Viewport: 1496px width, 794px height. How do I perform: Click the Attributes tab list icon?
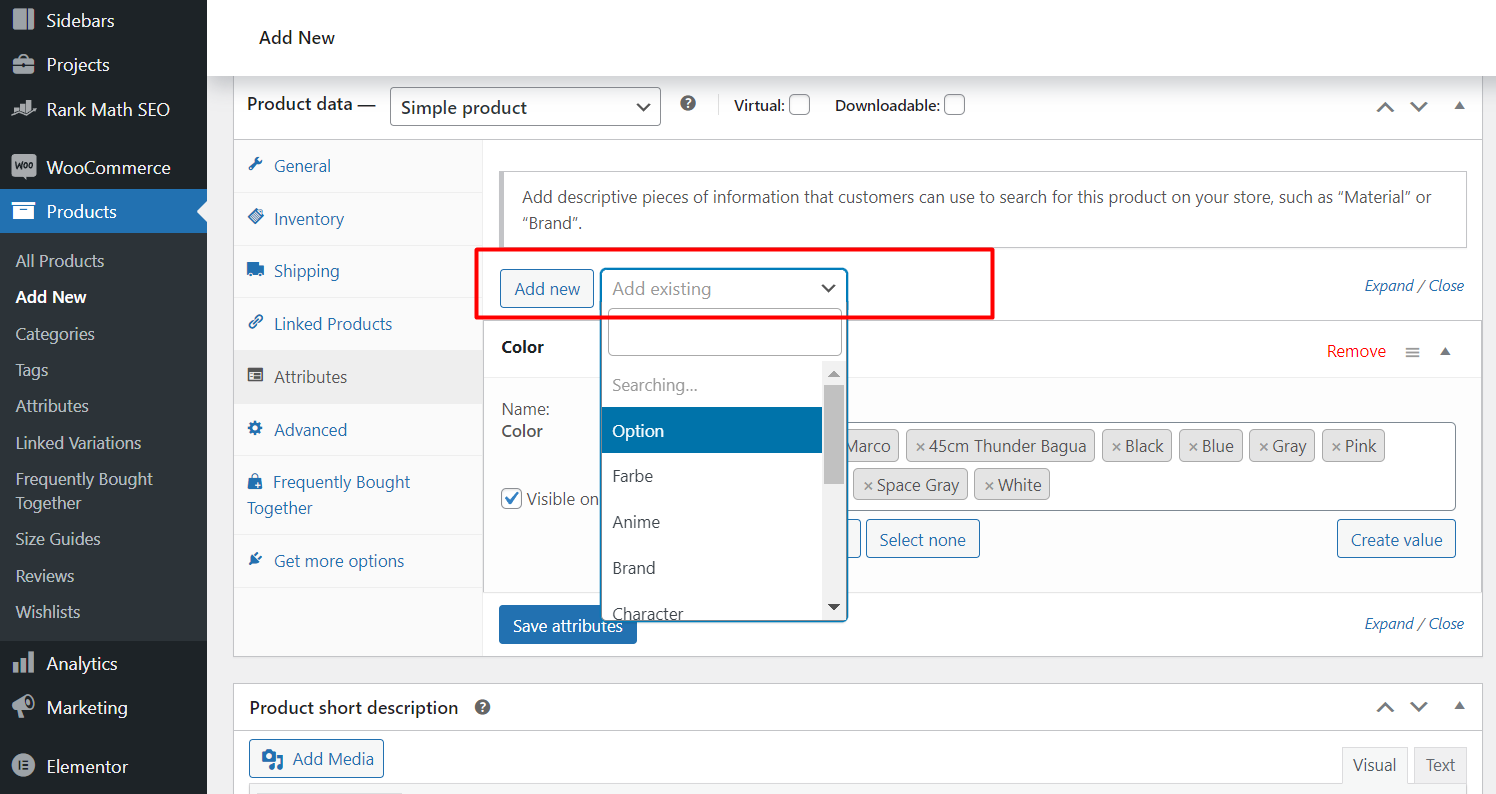tap(255, 376)
